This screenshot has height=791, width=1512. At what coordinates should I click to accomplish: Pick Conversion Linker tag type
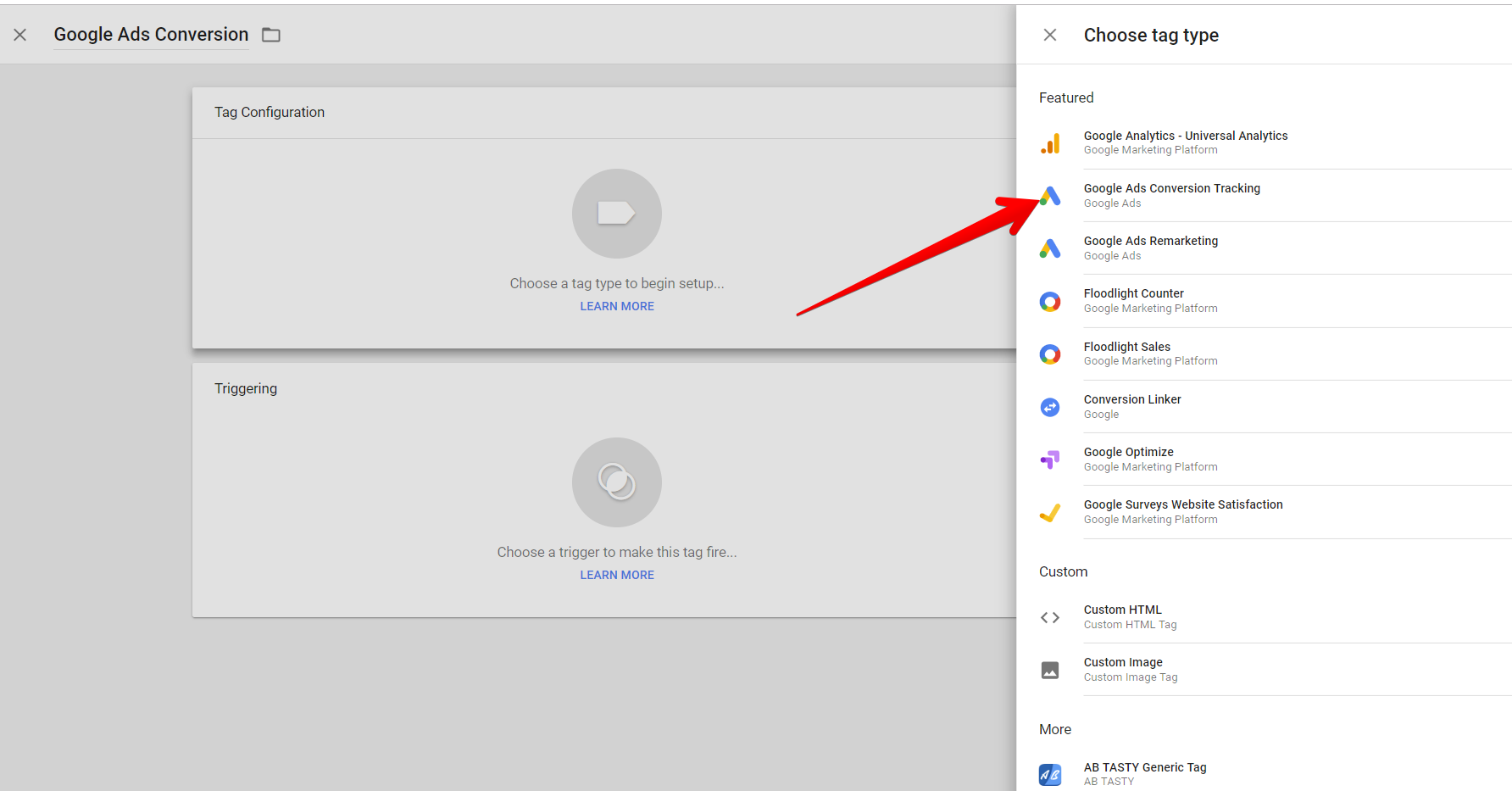click(x=1275, y=407)
